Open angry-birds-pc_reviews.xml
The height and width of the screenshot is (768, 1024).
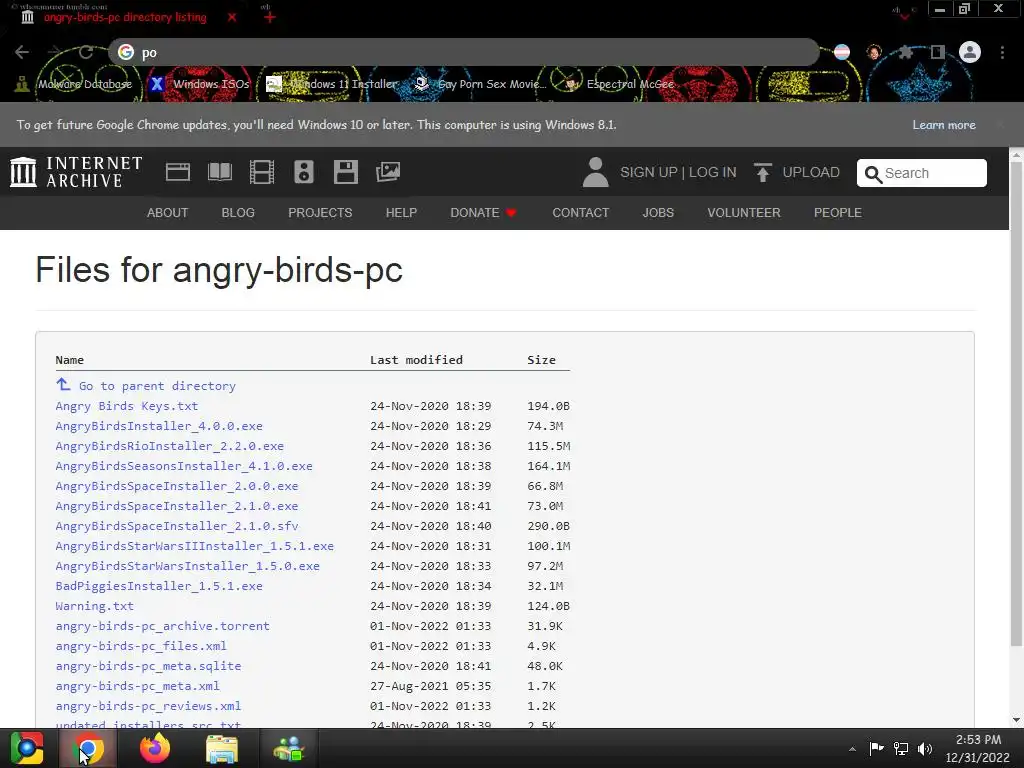[x=148, y=706]
